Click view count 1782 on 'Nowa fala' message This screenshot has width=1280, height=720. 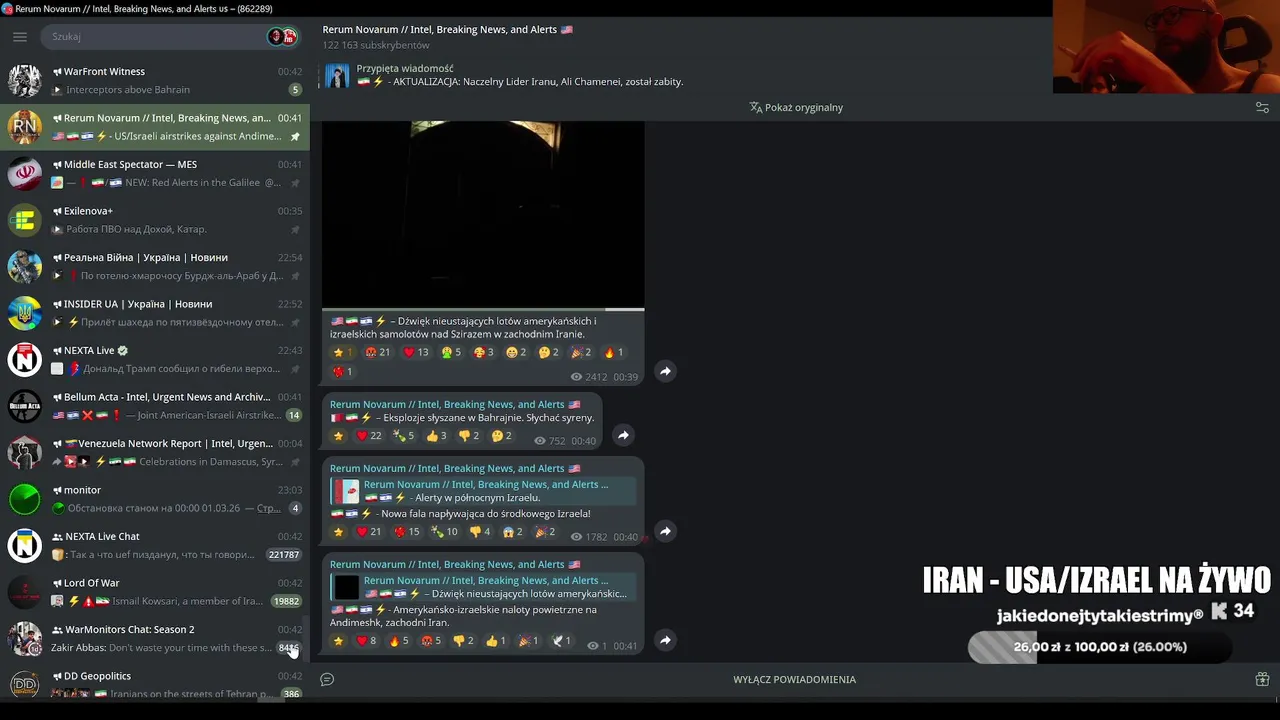point(589,537)
